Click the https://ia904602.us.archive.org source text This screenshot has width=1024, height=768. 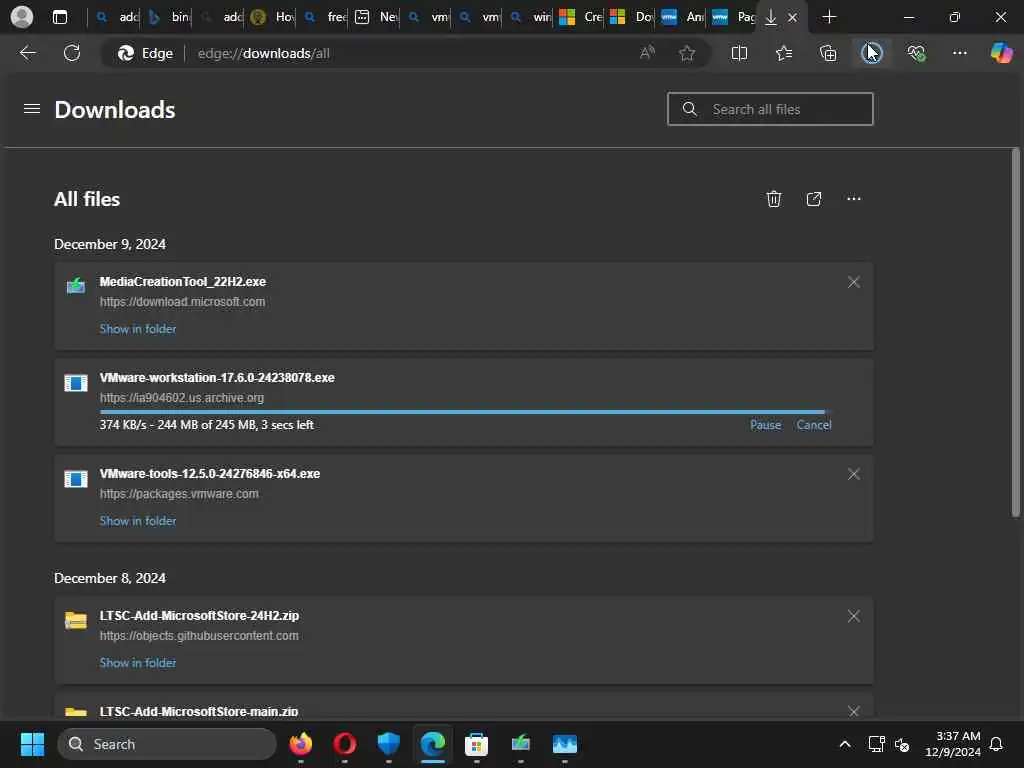(x=182, y=397)
